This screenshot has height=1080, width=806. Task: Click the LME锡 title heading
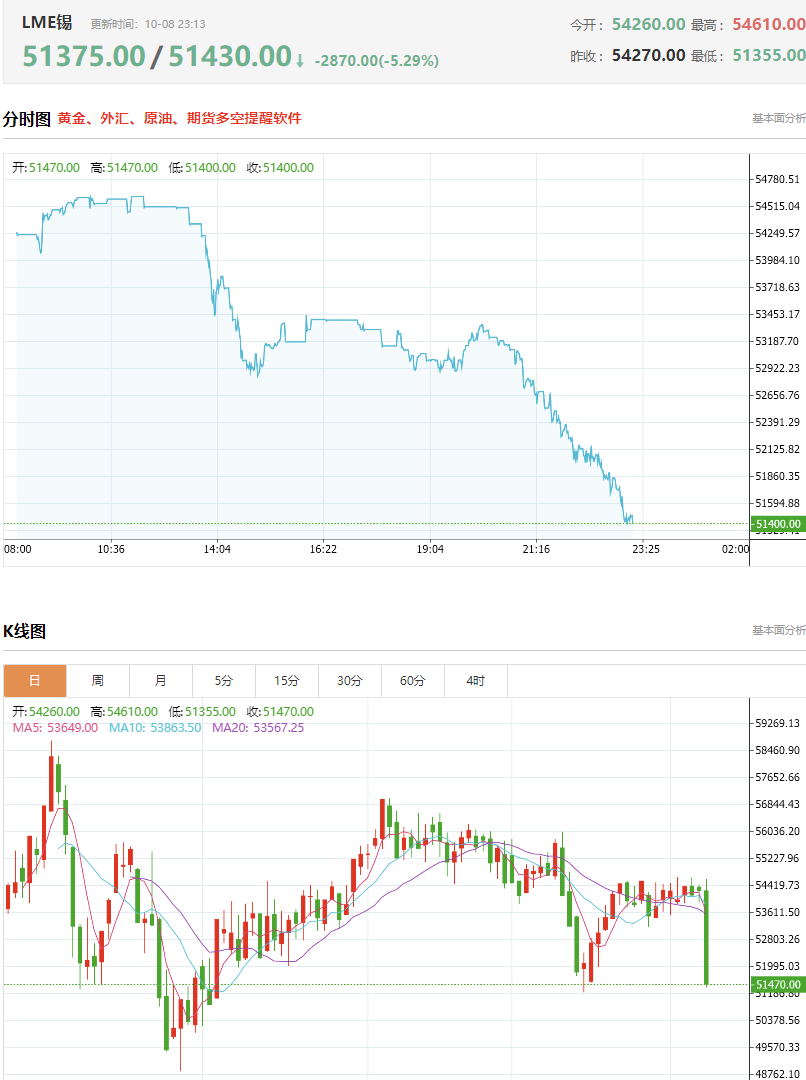[47, 22]
